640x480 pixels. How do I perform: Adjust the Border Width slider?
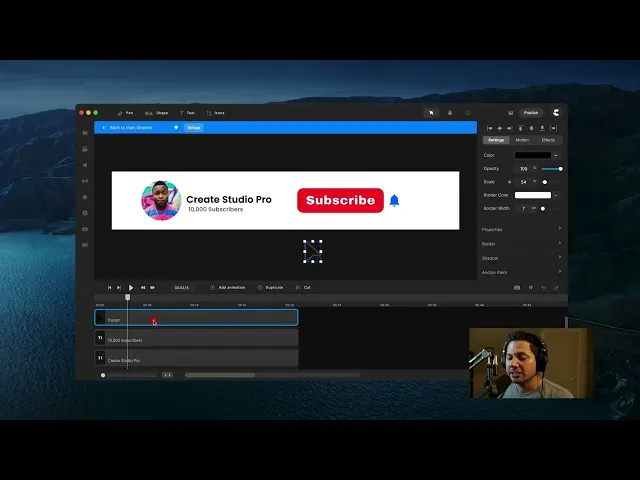coord(543,209)
